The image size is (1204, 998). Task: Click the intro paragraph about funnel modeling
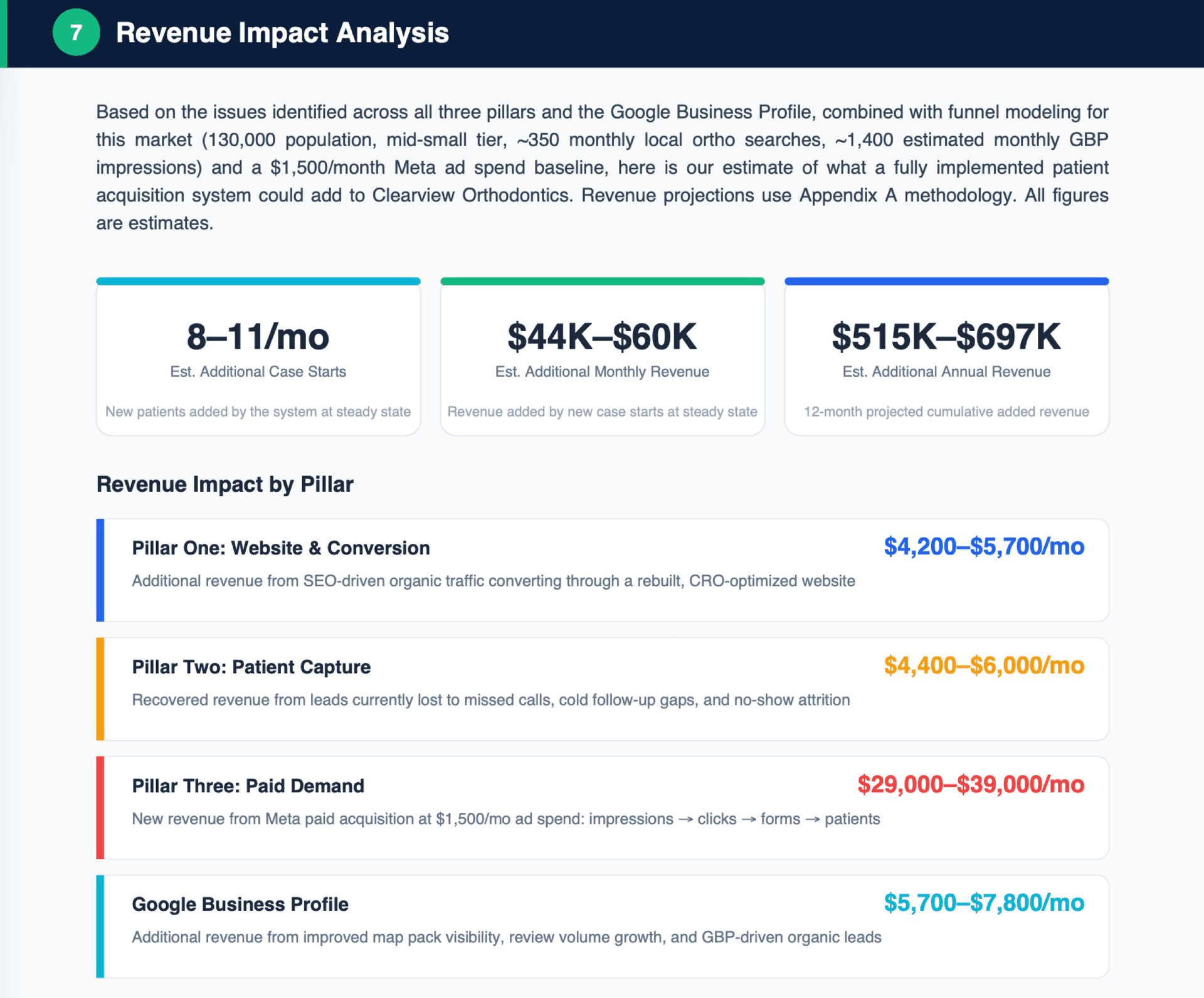tap(602, 167)
